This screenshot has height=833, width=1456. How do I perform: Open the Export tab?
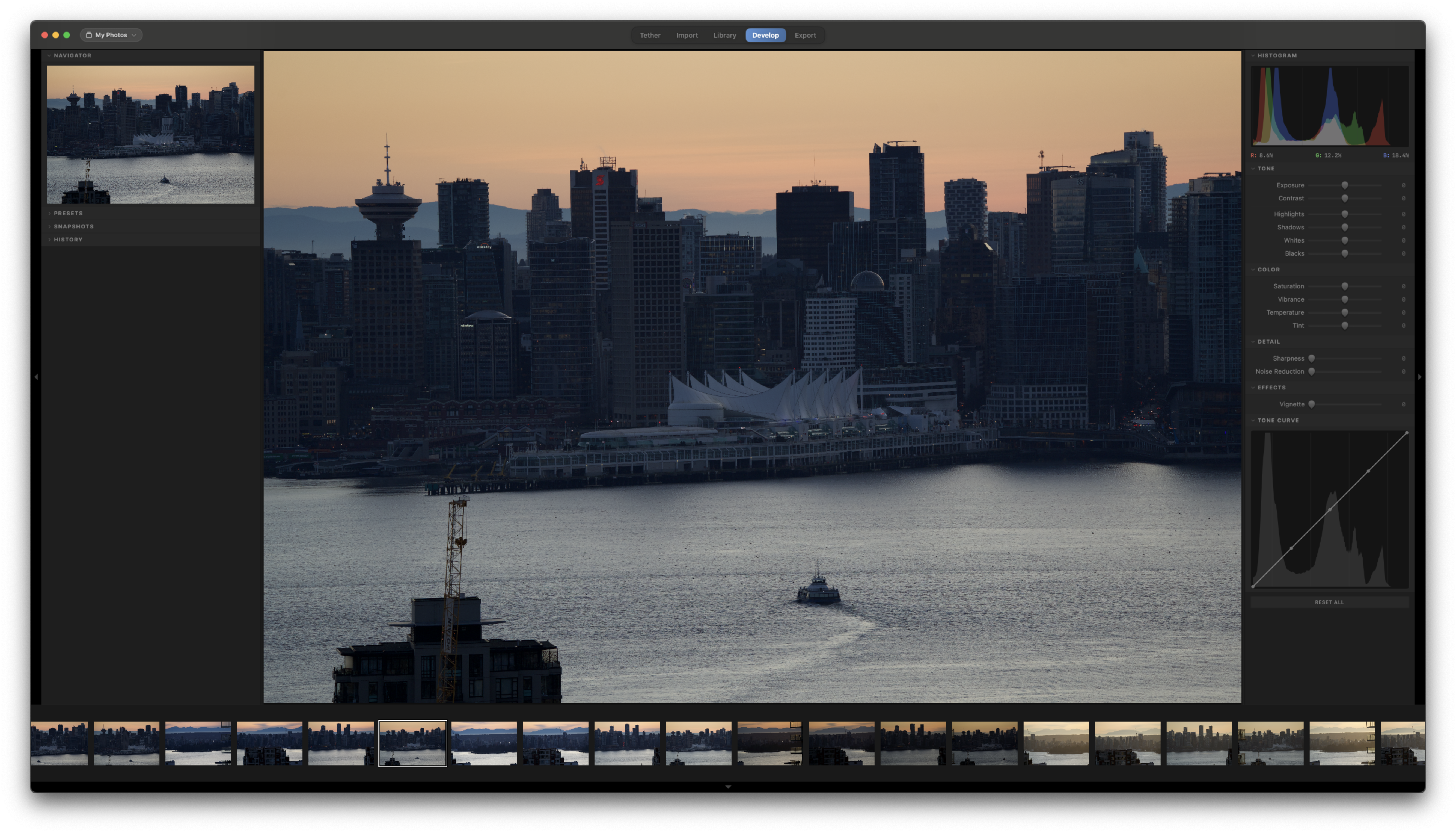805,36
